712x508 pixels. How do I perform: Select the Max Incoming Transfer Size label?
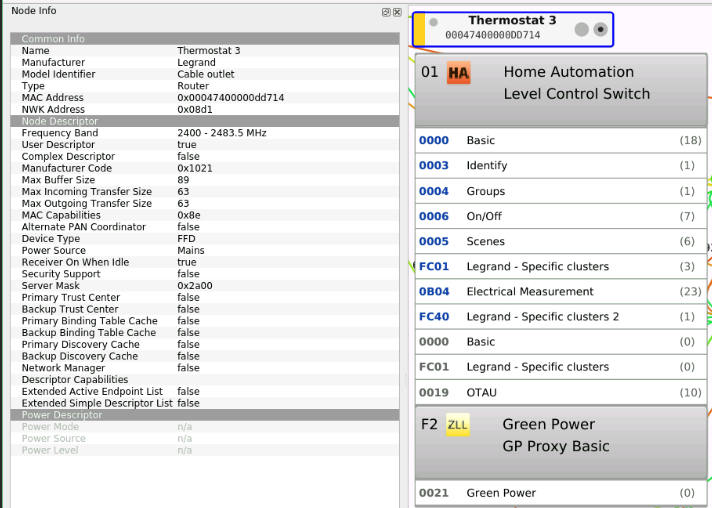[x=87, y=192]
